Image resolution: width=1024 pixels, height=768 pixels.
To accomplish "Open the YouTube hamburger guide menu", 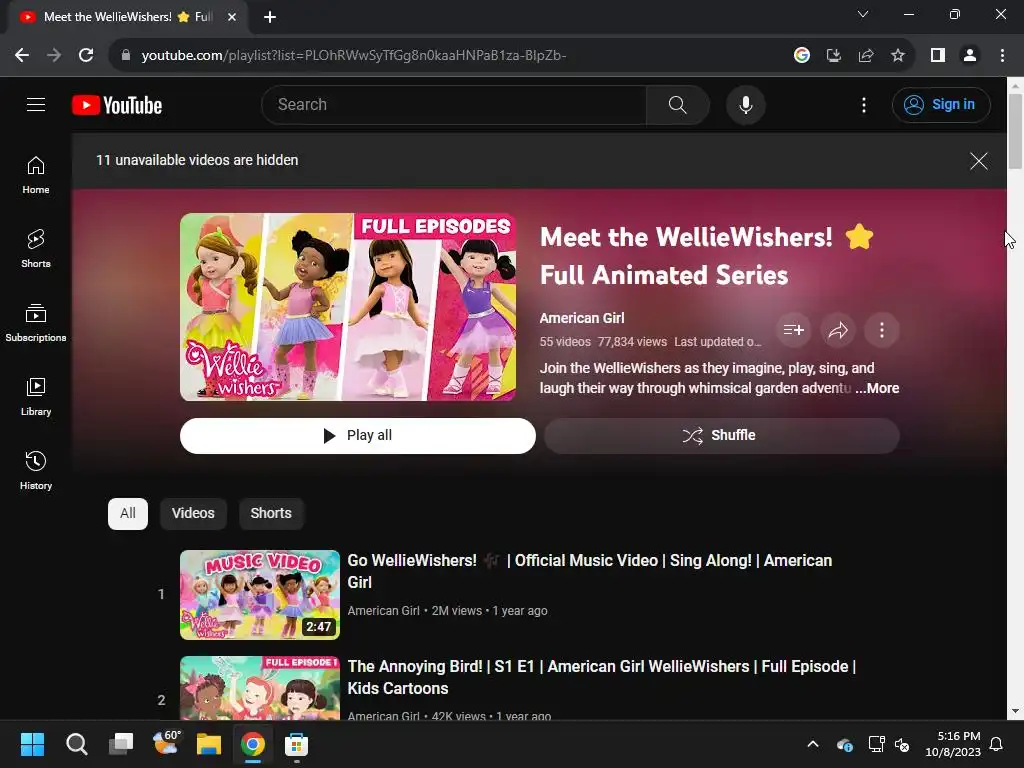I will click(x=36, y=104).
